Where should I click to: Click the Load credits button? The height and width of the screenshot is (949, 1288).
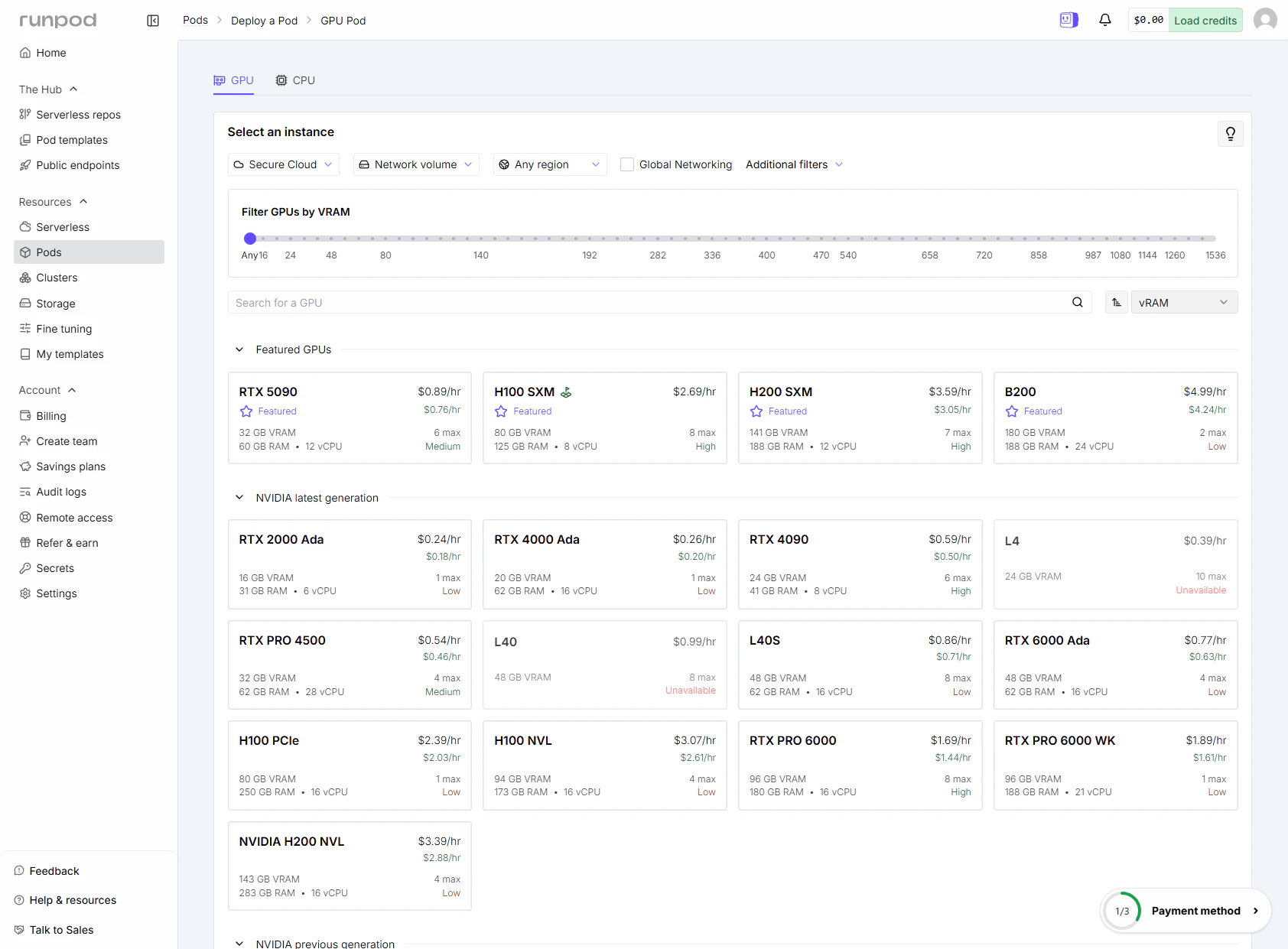tap(1205, 20)
